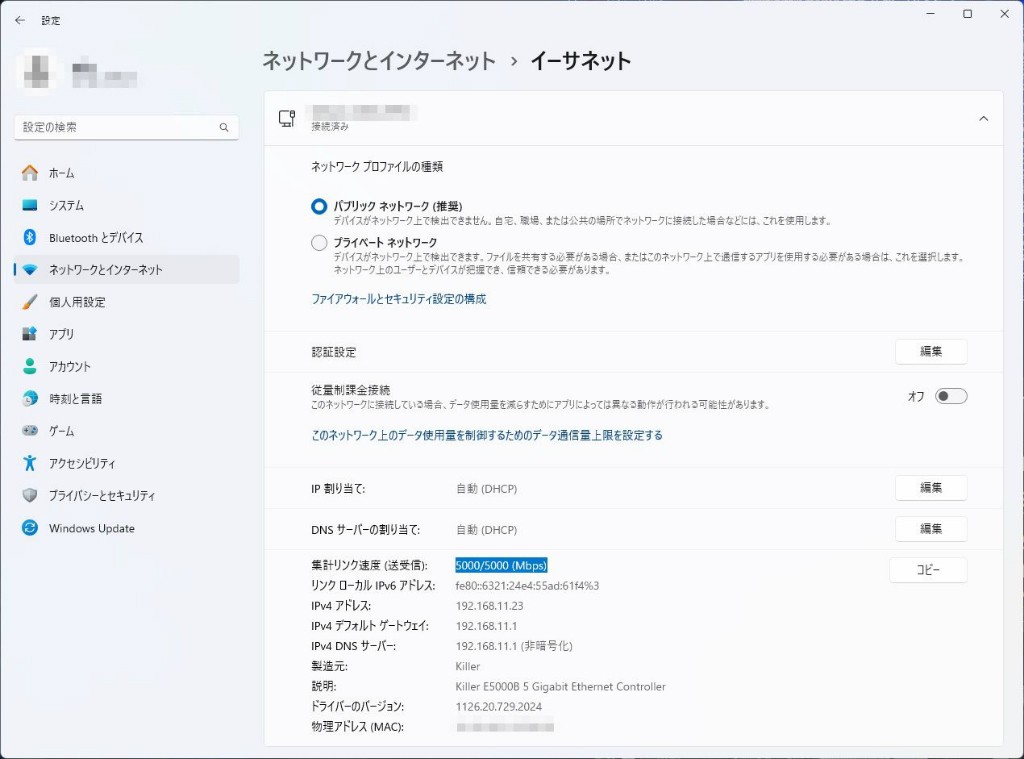
Task: Click the Time and Language globe icon
Action: point(30,399)
